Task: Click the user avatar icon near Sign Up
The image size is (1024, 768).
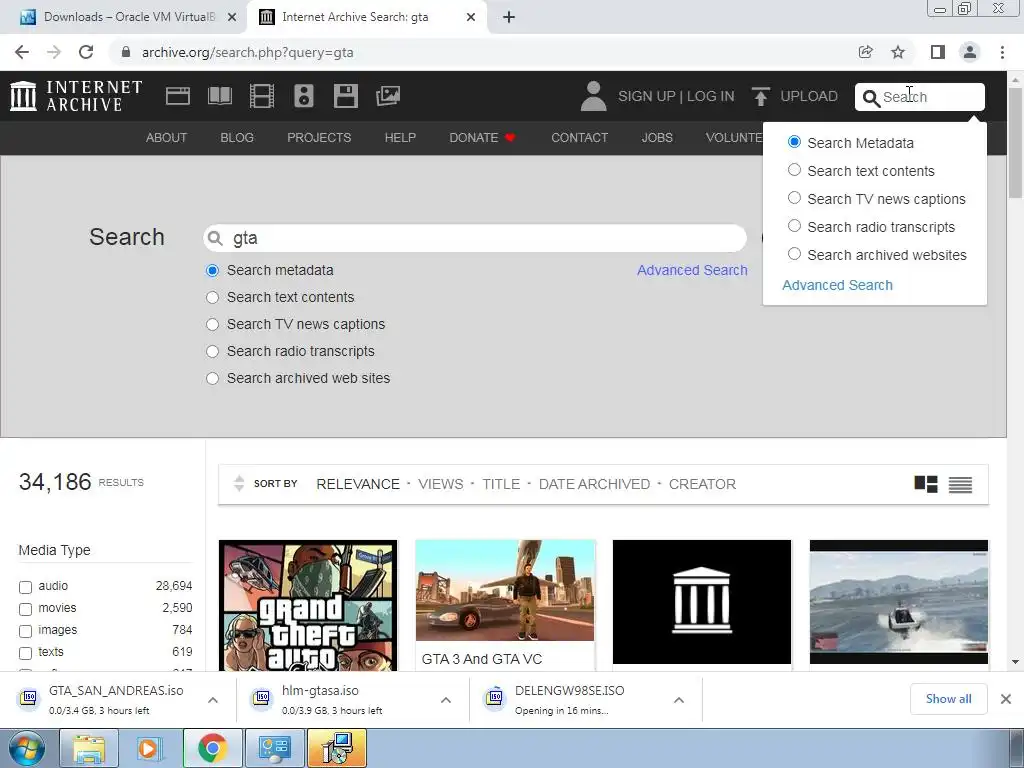Action: pos(594,96)
